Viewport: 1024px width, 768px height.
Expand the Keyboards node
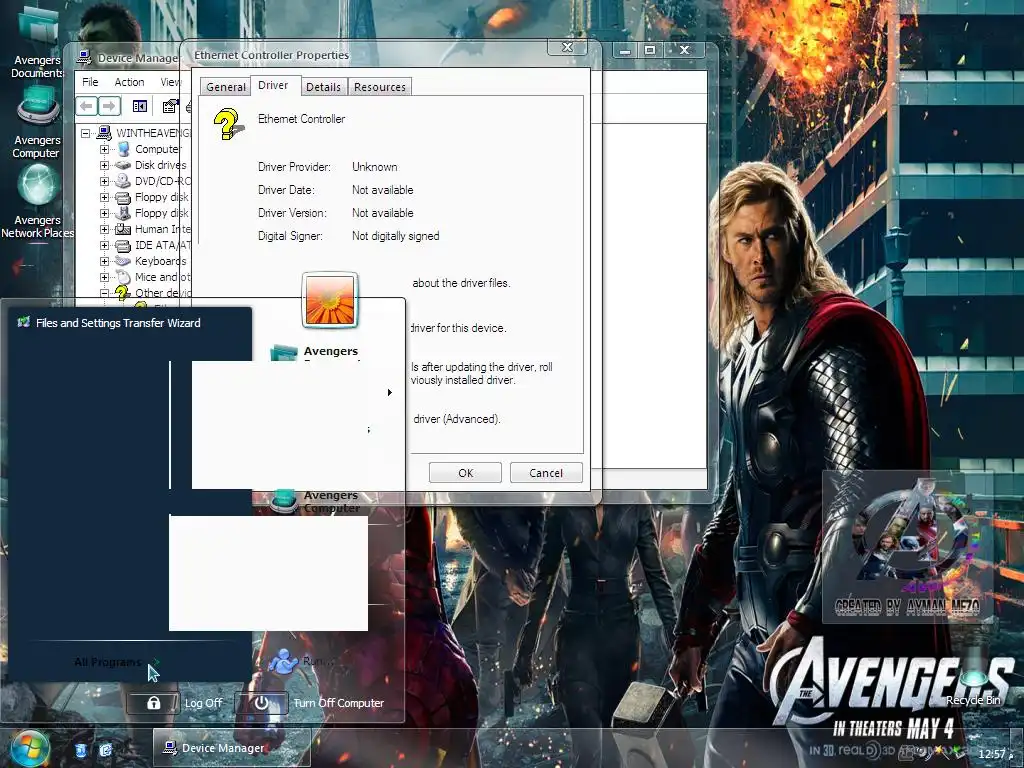(104, 261)
